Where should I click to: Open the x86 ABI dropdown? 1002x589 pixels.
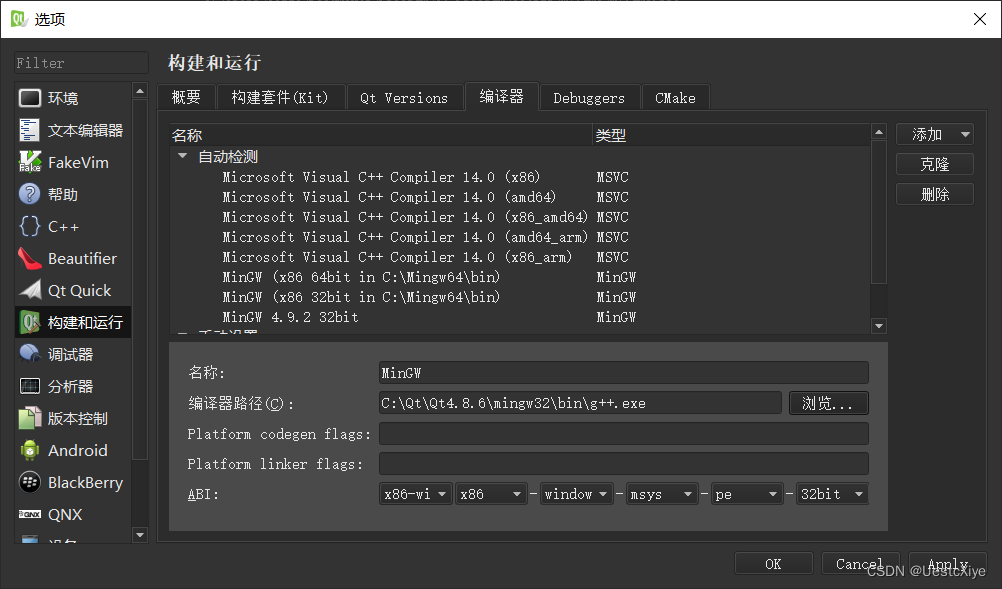click(x=491, y=494)
